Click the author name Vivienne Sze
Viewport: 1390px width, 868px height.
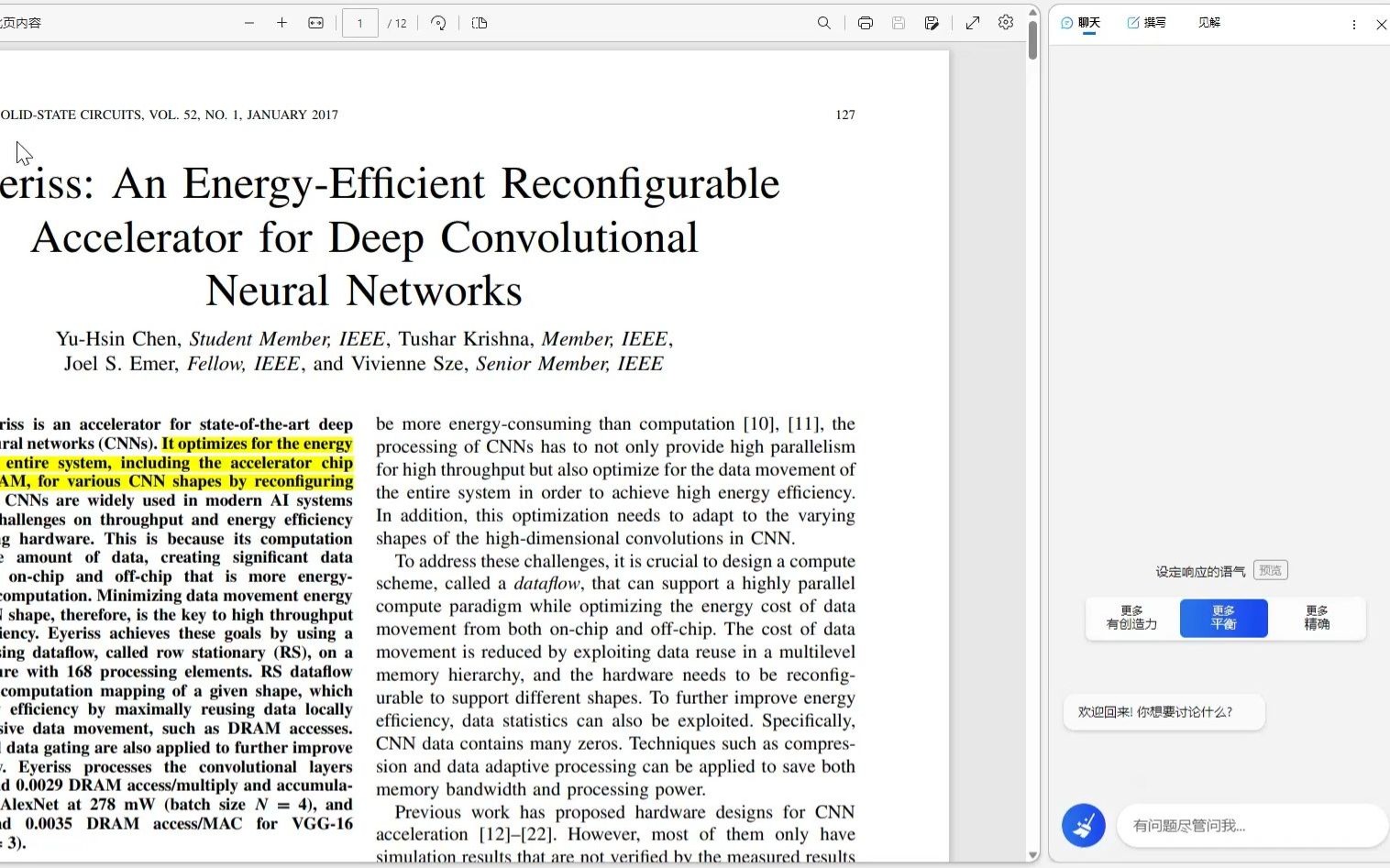coord(408,363)
